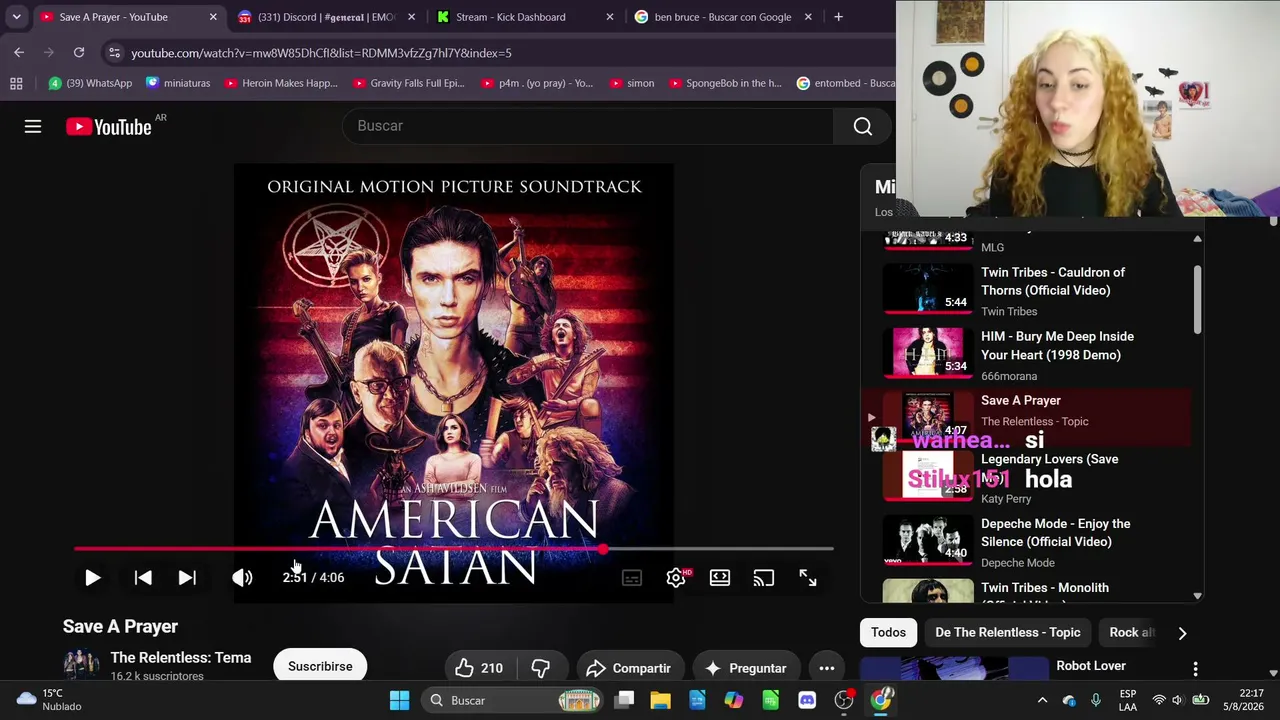Open the Windows Start menu
Viewport: 1280px width, 720px height.
coord(399,700)
